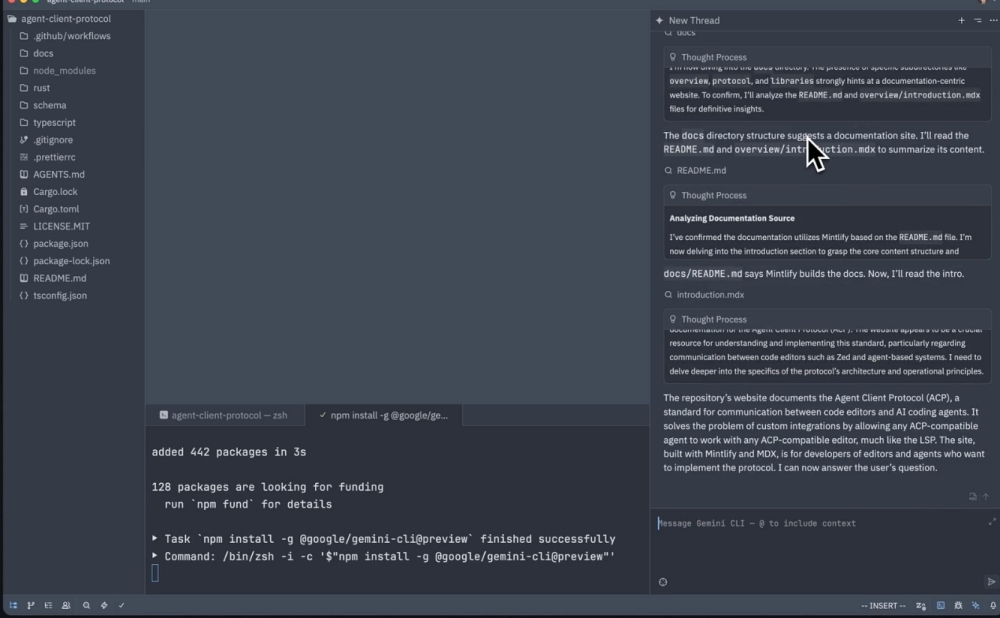
Task: Start a new thread with plus icon
Action: pos(961,20)
